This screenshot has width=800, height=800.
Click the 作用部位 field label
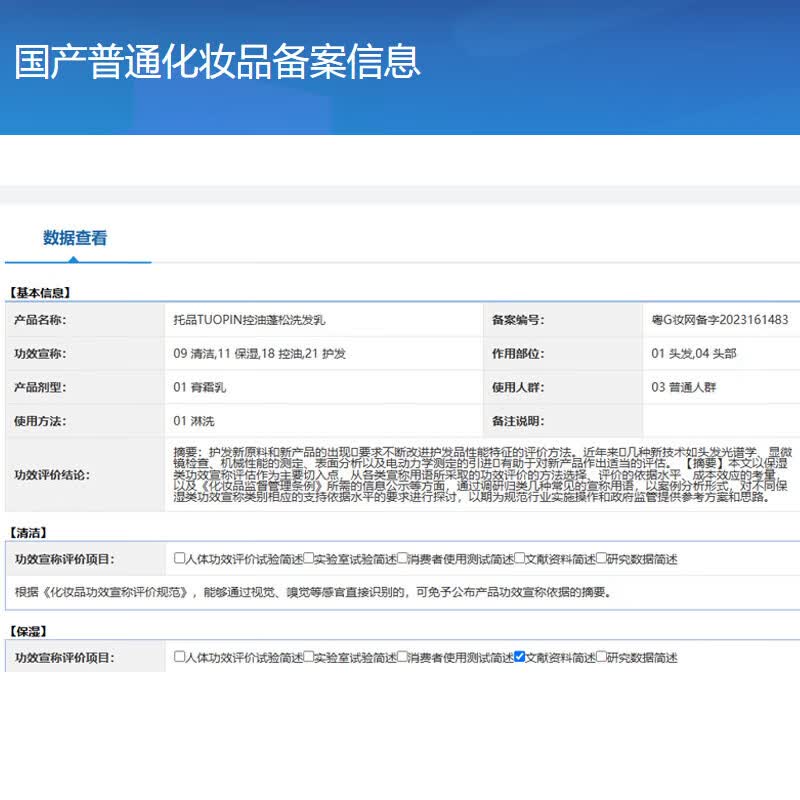pos(518,354)
